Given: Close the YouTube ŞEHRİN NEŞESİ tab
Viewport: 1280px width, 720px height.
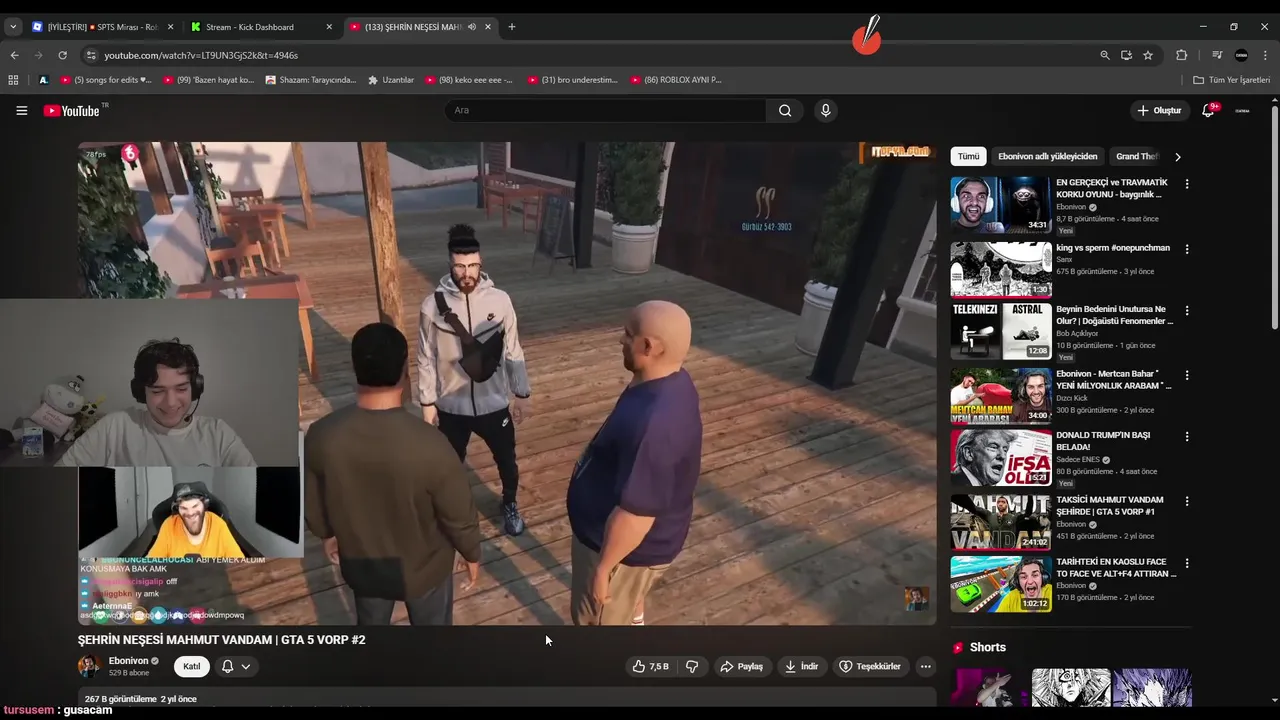Looking at the screenshot, I should pyautogui.click(x=488, y=27).
